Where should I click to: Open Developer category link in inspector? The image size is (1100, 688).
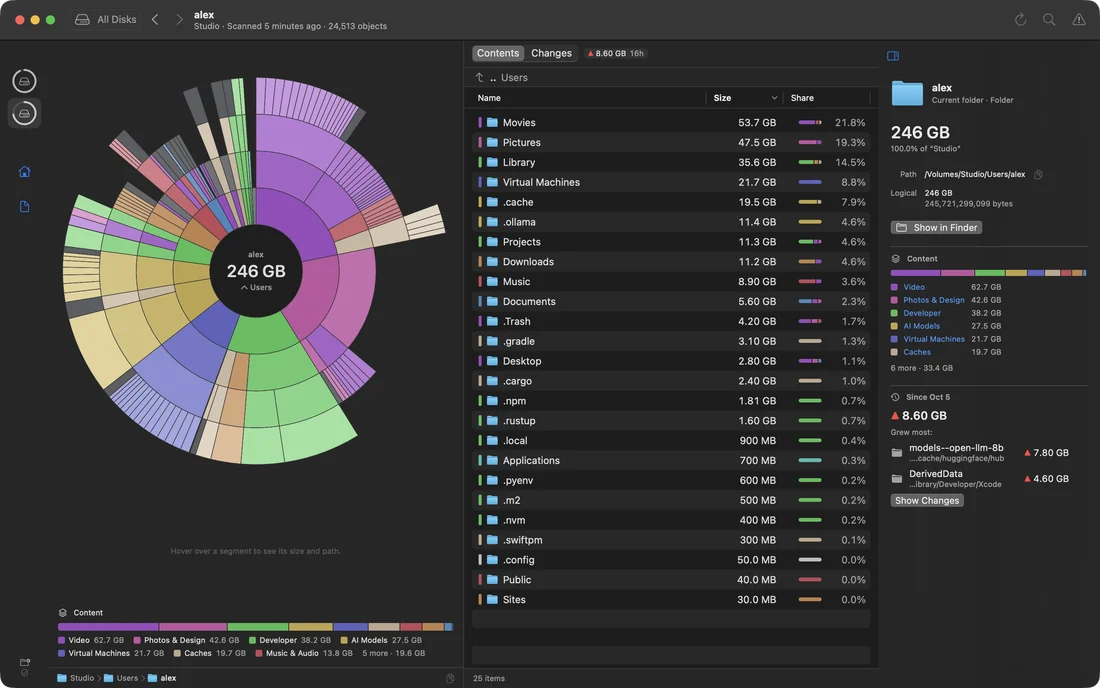922,313
